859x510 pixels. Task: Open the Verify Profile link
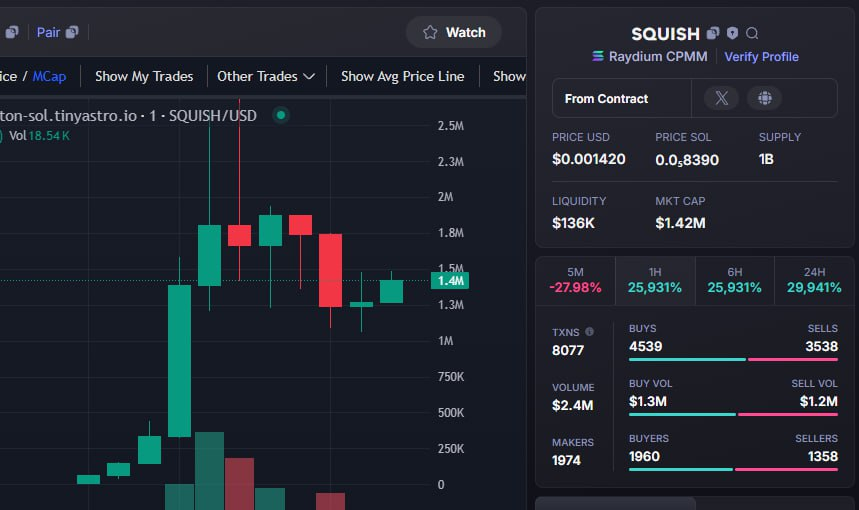[761, 56]
